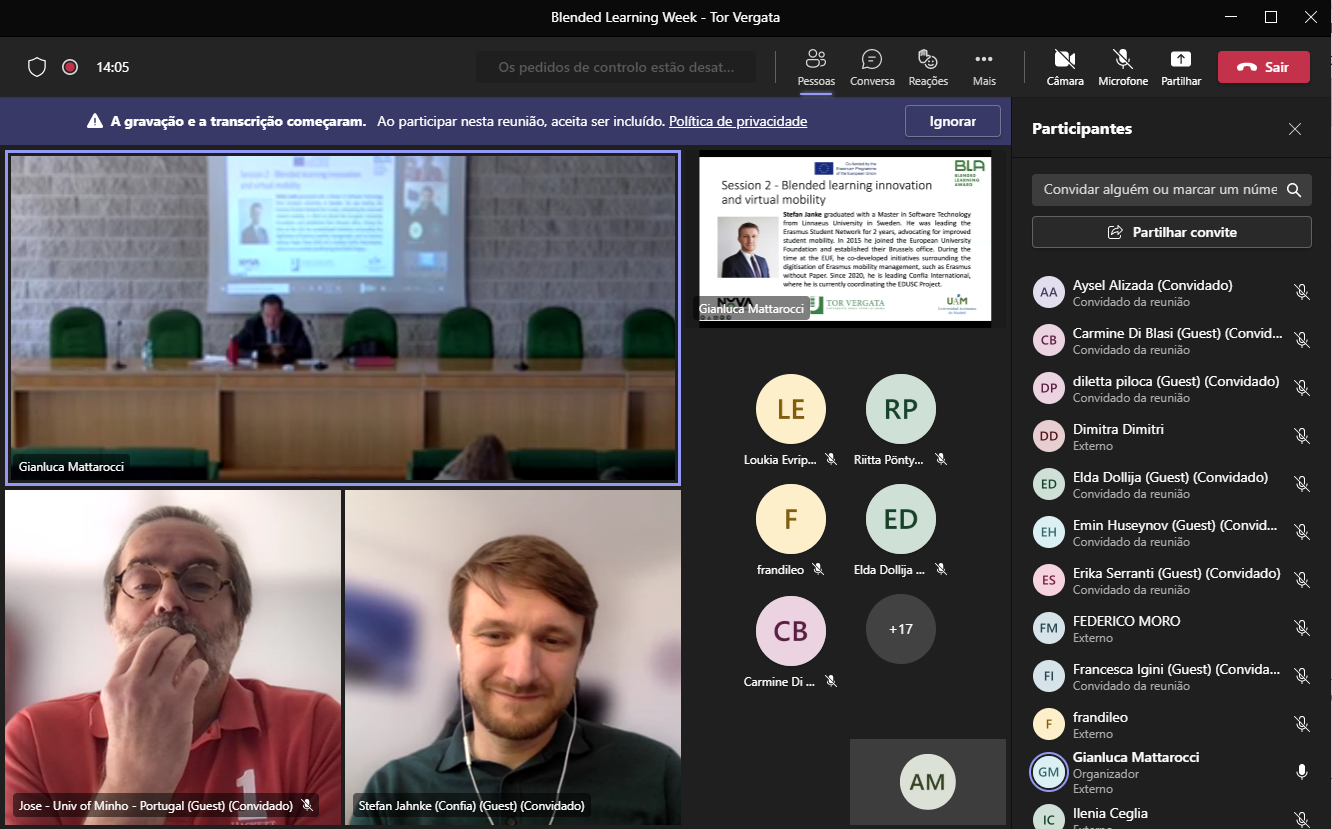Image resolution: width=1332 pixels, height=829 pixels.
Task: Open the Conversa chat panel
Action: tap(872, 67)
